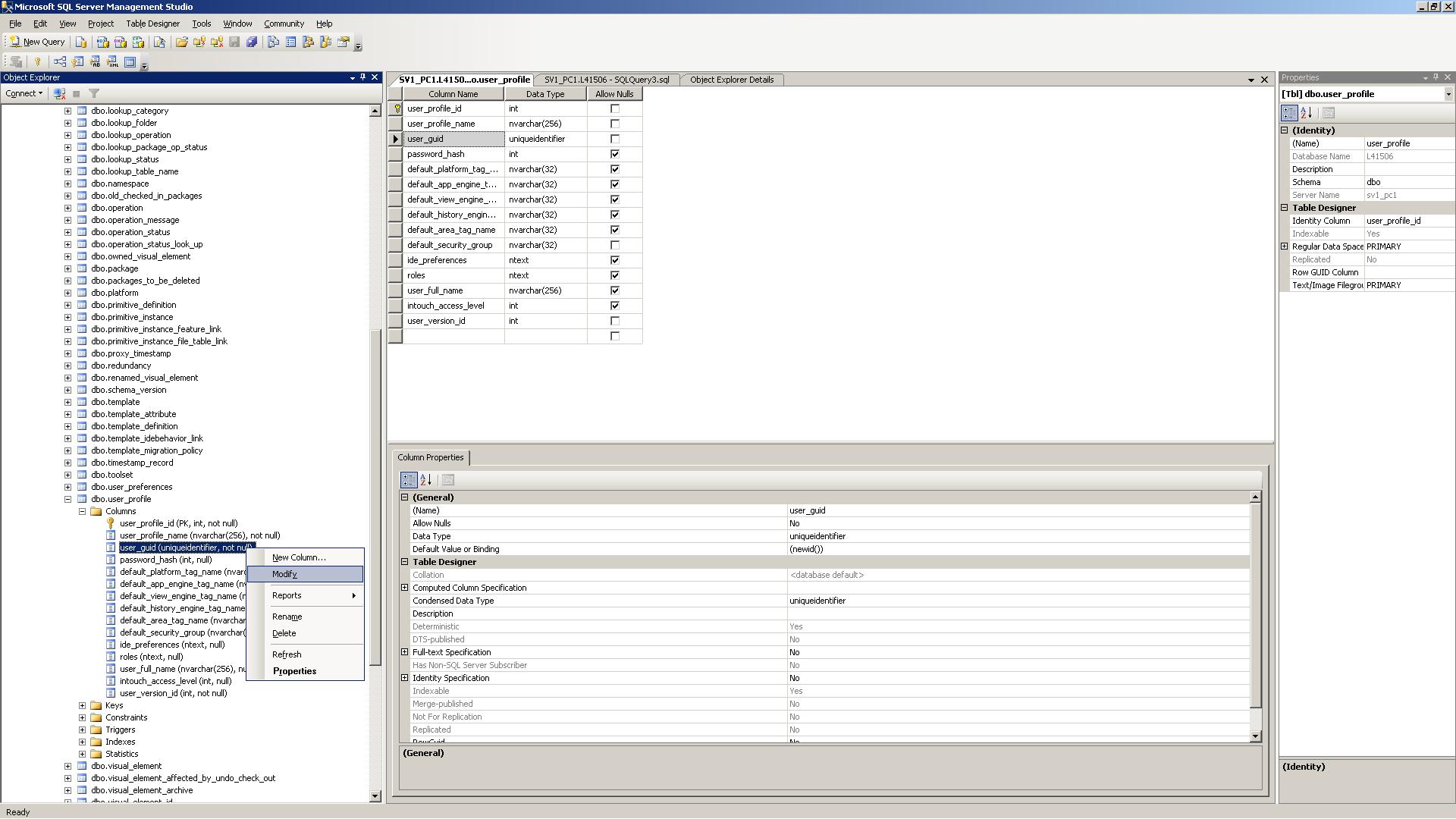This screenshot has height=819, width=1456.
Task: Collapse the dbo.user_profile tree node
Action: [x=67, y=499]
